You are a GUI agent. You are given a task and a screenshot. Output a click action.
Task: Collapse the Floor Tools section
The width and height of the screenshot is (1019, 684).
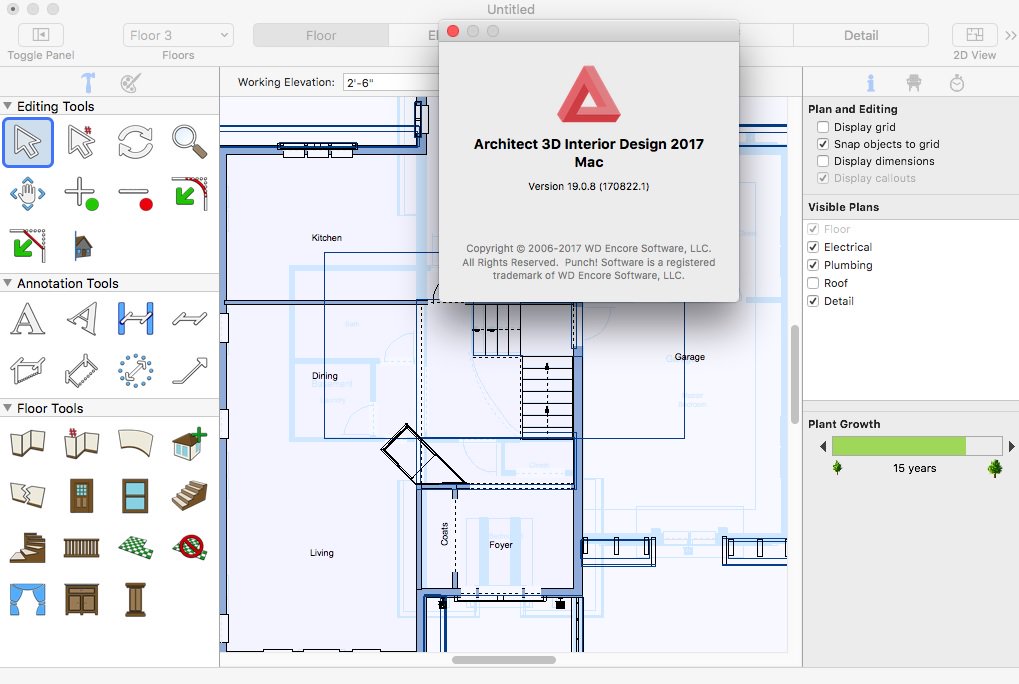pyautogui.click(x=7, y=408)
